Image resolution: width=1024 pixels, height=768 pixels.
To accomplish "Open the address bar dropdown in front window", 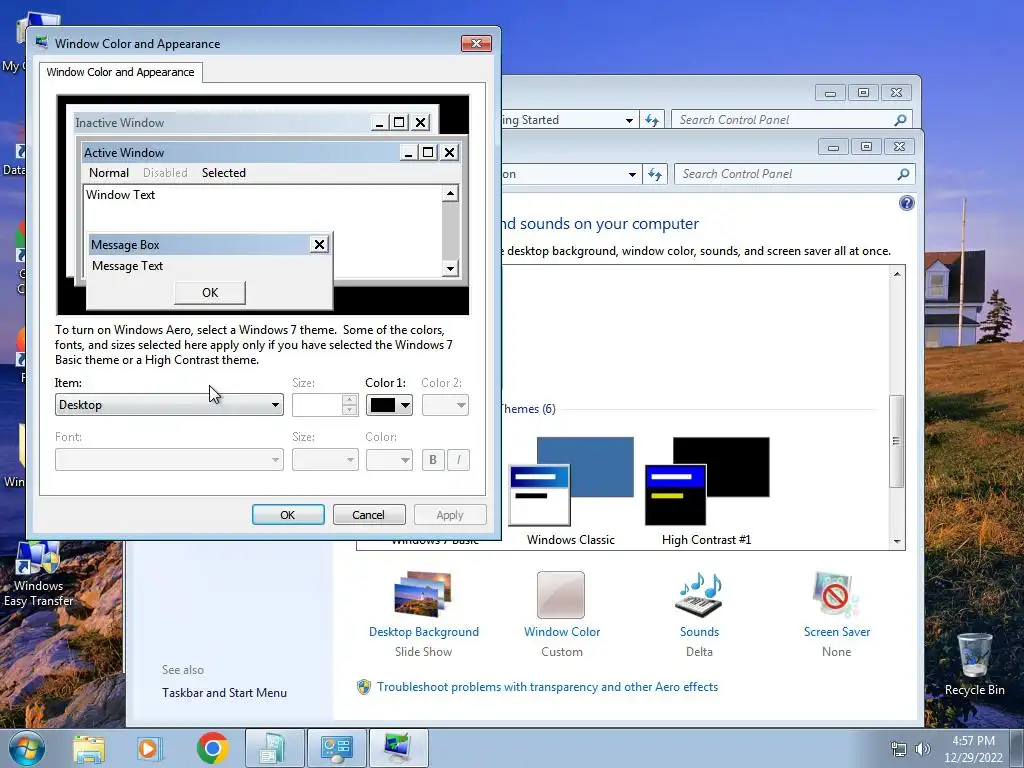I will tap(632, 174).
